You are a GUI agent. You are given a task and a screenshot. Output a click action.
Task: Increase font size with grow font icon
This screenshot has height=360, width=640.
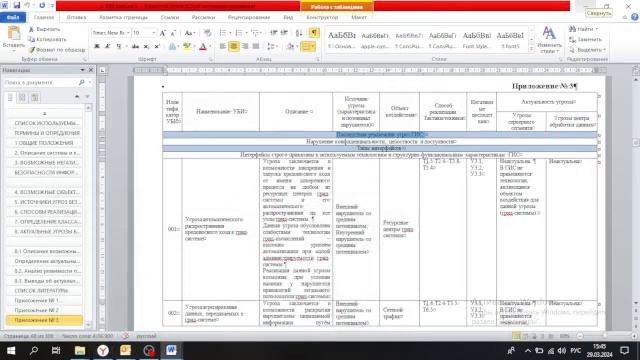pyautogui.click(x=163, y=33)
